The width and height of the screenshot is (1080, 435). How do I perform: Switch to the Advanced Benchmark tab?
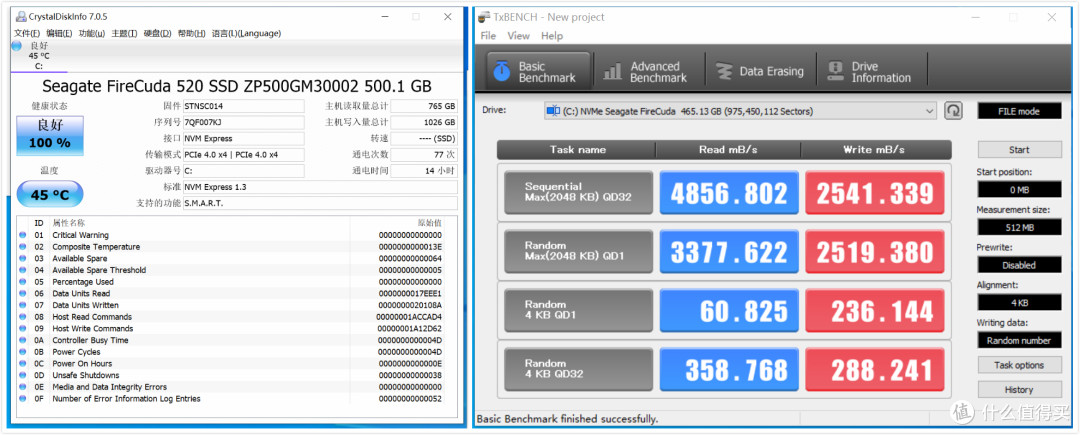649,72
